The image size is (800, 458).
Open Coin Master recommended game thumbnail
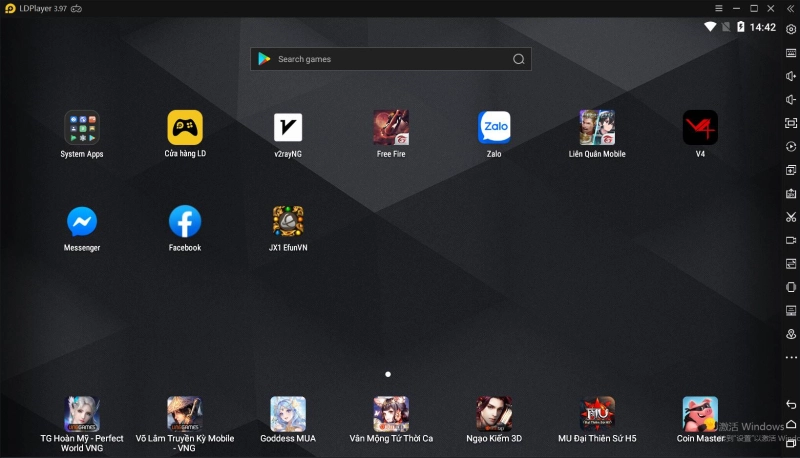point(700,413)
